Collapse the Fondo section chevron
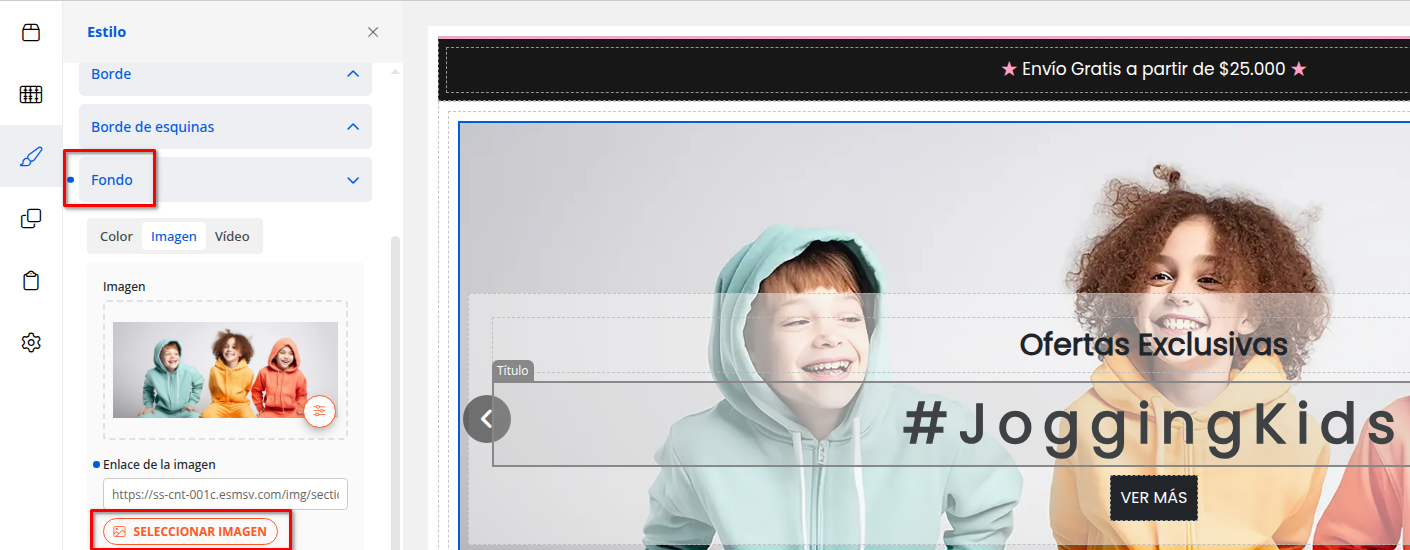 (x=352, y=180)
